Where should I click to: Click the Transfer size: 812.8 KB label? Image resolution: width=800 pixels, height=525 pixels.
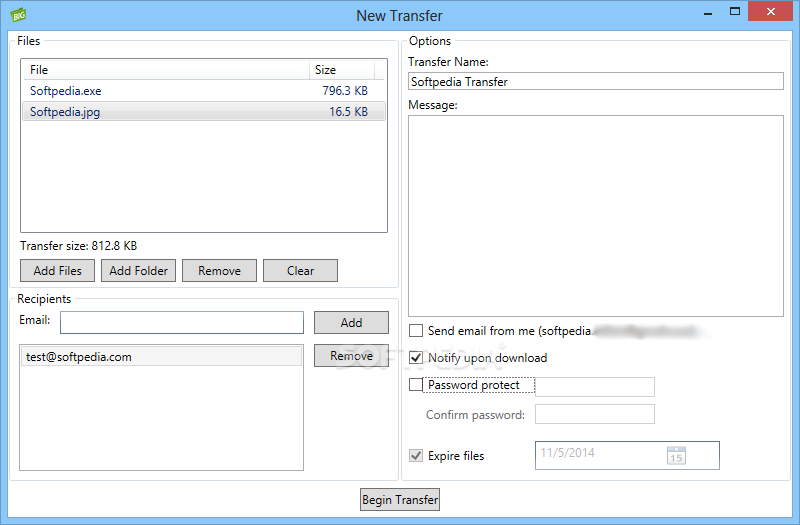click(x=79, y=246)
